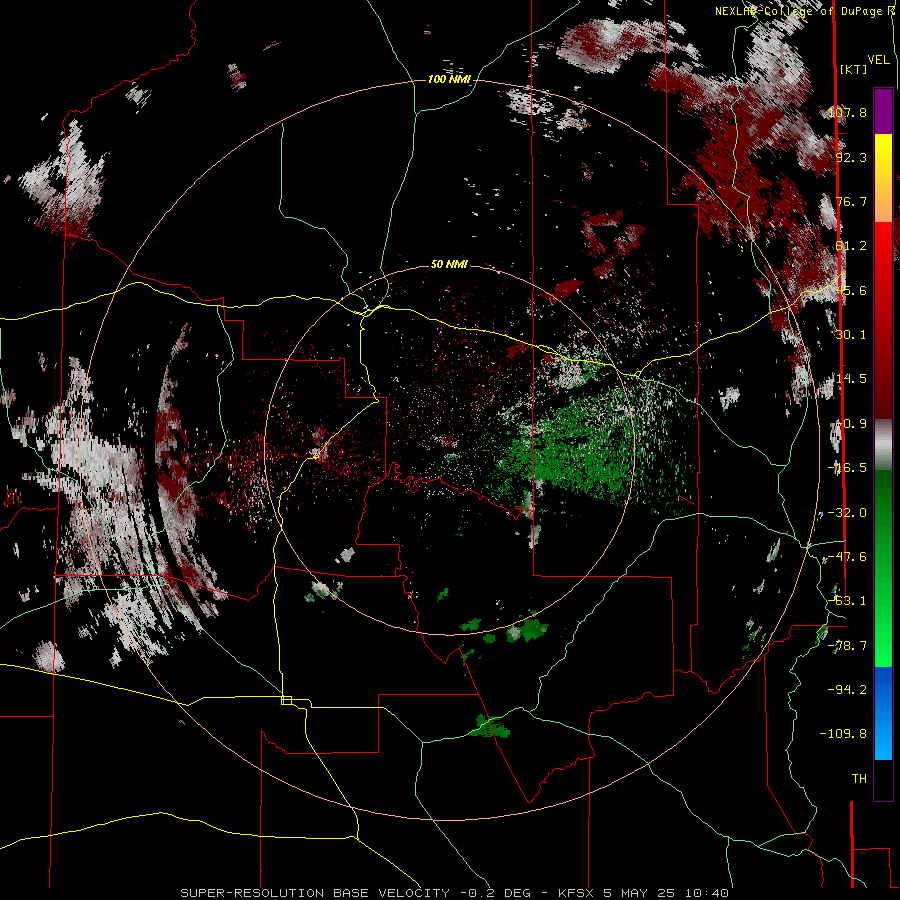The image size is (900, 900).
Task: Select the -16.5 value on velocity scale
Action: (848, 468)
